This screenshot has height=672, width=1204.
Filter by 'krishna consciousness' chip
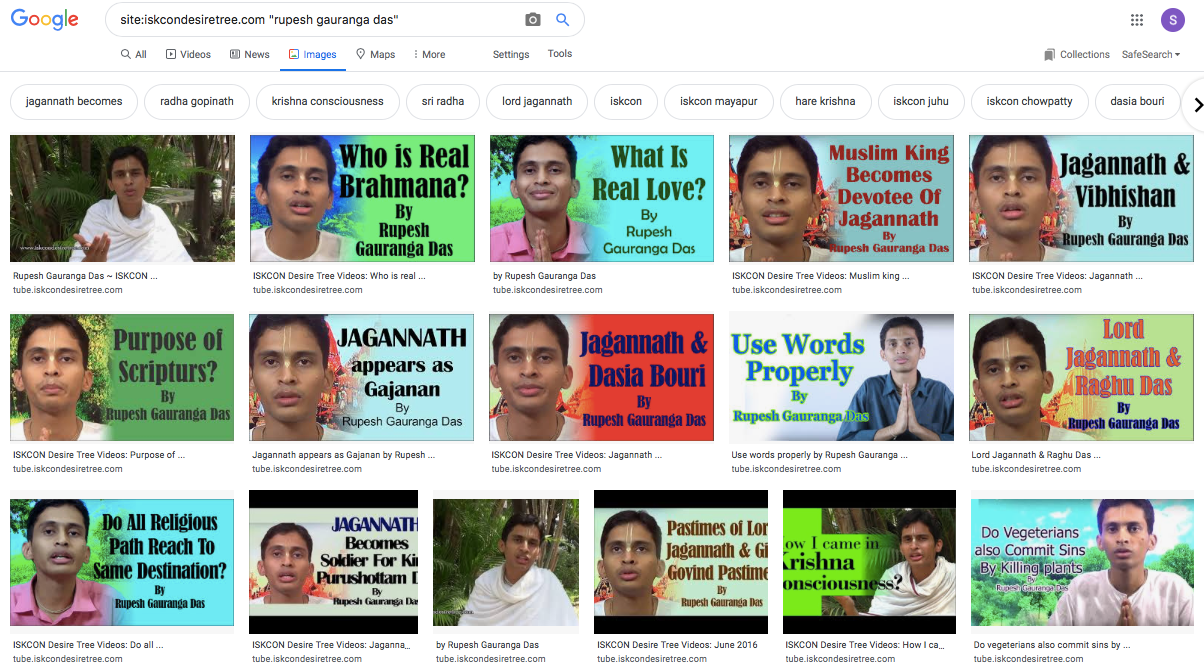[x=328, y=101]
